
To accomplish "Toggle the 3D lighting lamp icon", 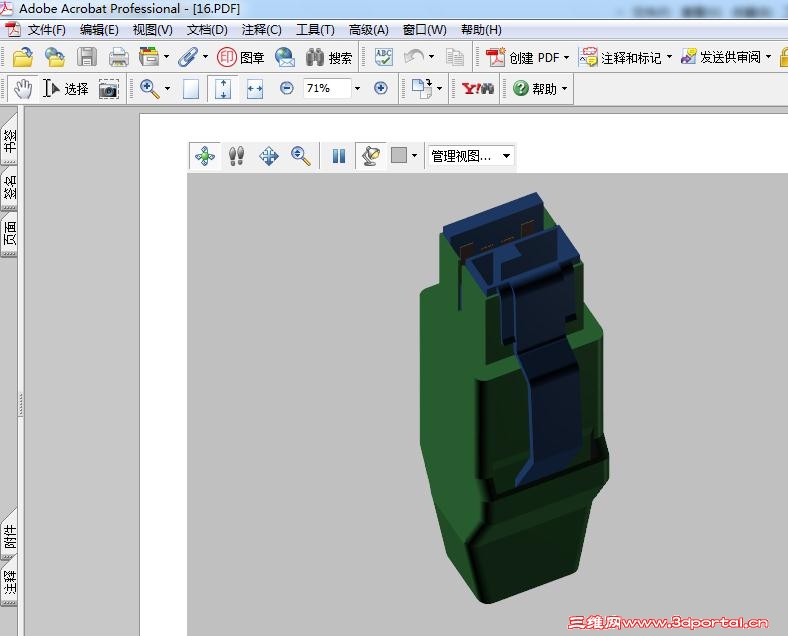I will (x=370, y=156).
